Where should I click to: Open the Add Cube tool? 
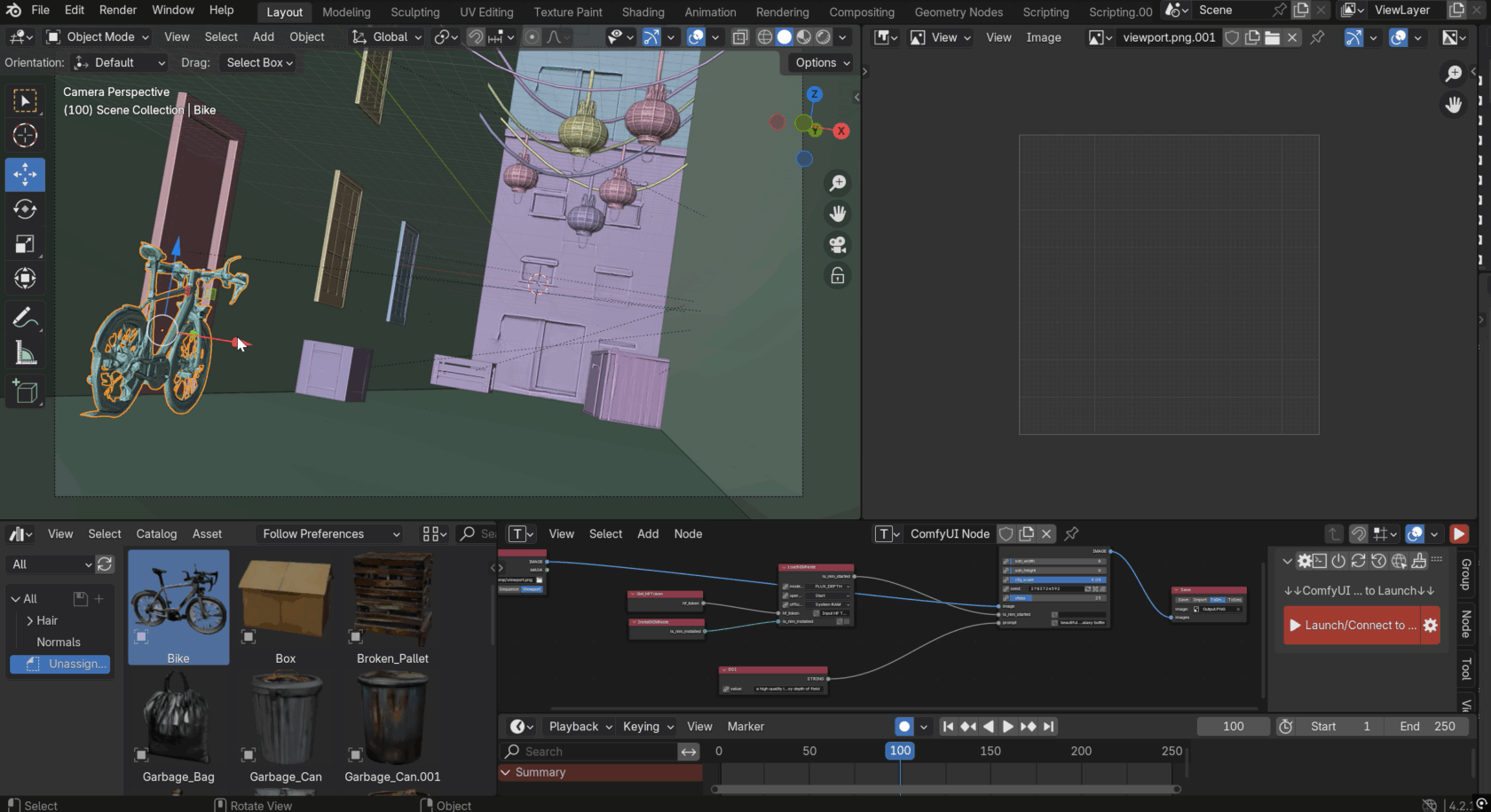[x=25, y=391]
